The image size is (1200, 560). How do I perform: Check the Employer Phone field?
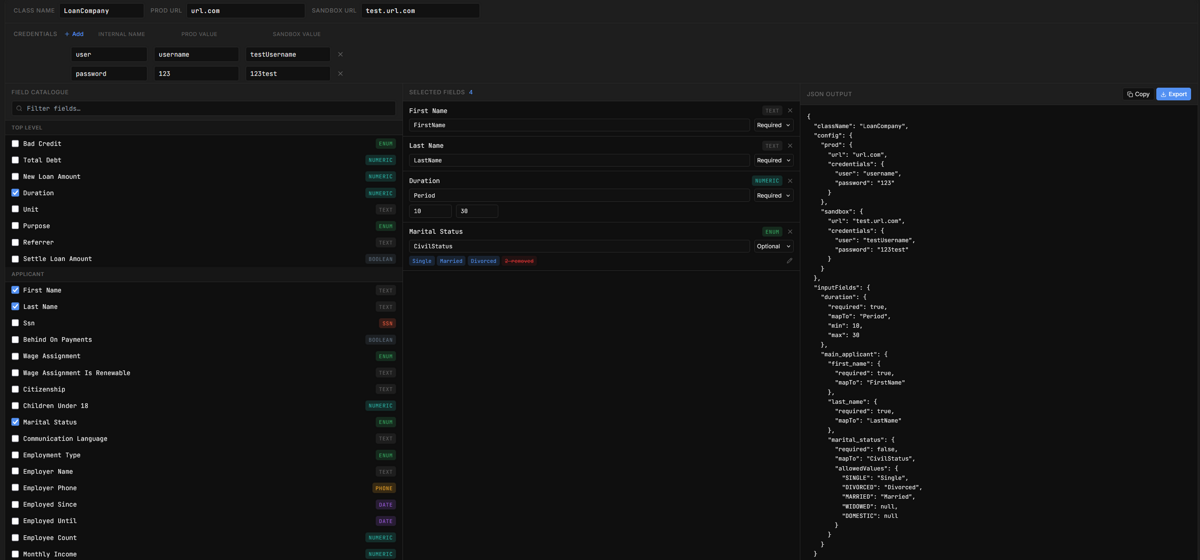pos(15,488)
